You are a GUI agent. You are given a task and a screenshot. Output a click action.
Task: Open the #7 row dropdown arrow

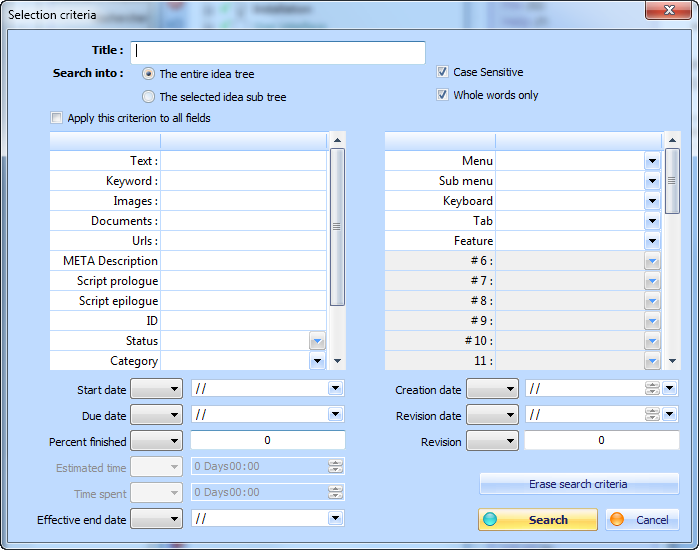click(652, 281)
